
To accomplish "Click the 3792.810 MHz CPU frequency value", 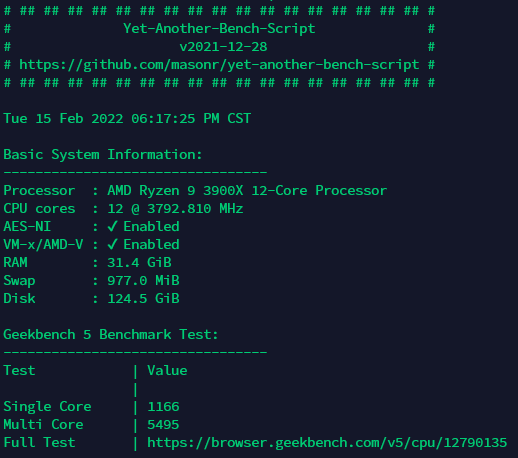I will pyautogui.click(x=195, y=208).
